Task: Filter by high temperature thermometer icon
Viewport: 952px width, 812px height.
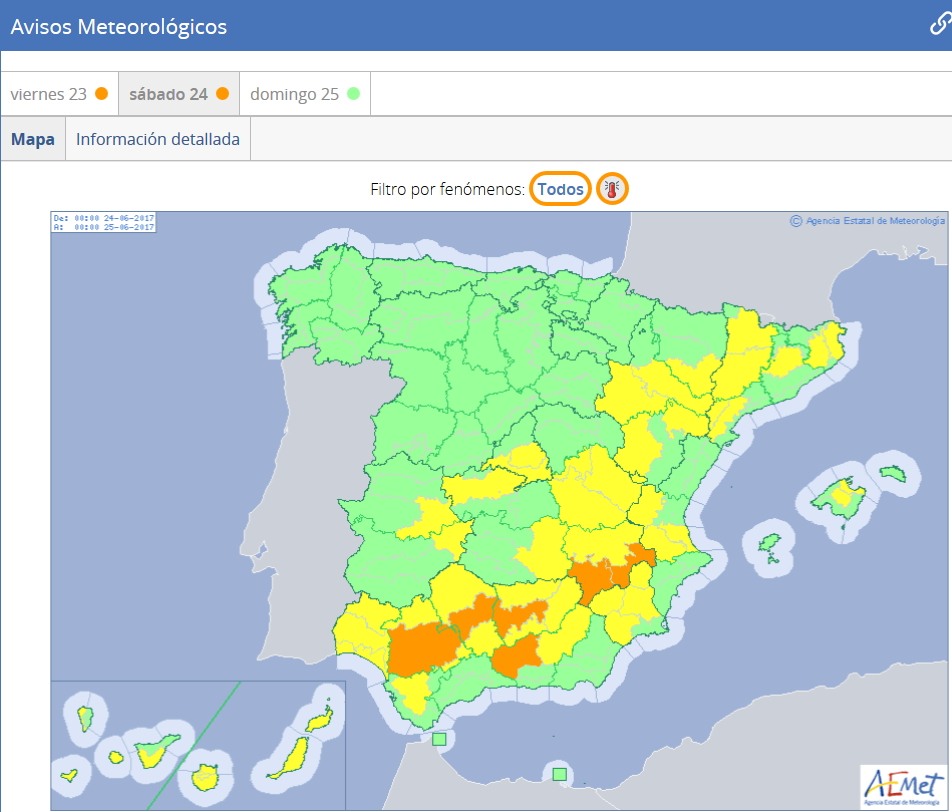Action: click(x=612, y=189)
